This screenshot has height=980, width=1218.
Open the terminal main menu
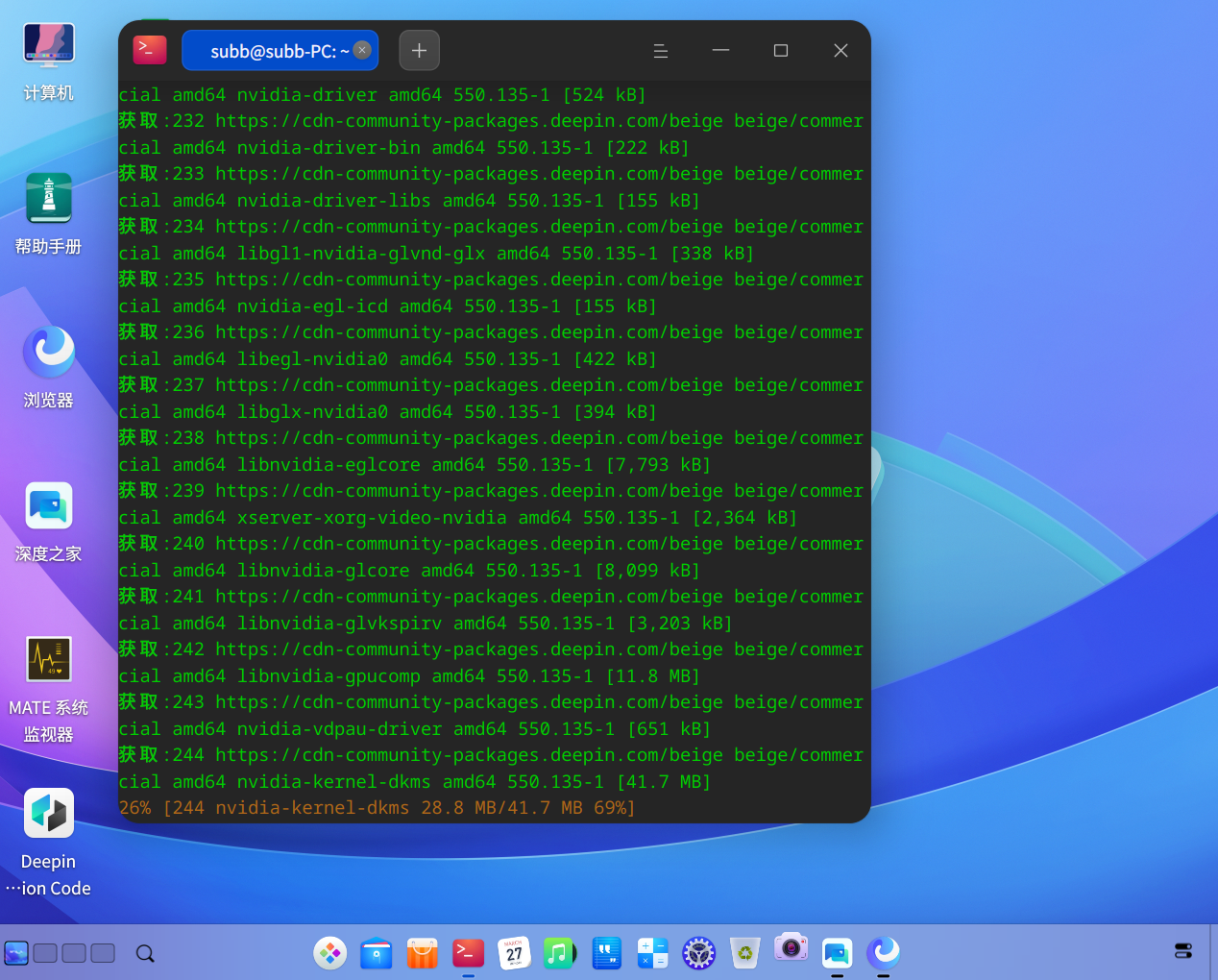coord(661,51)
